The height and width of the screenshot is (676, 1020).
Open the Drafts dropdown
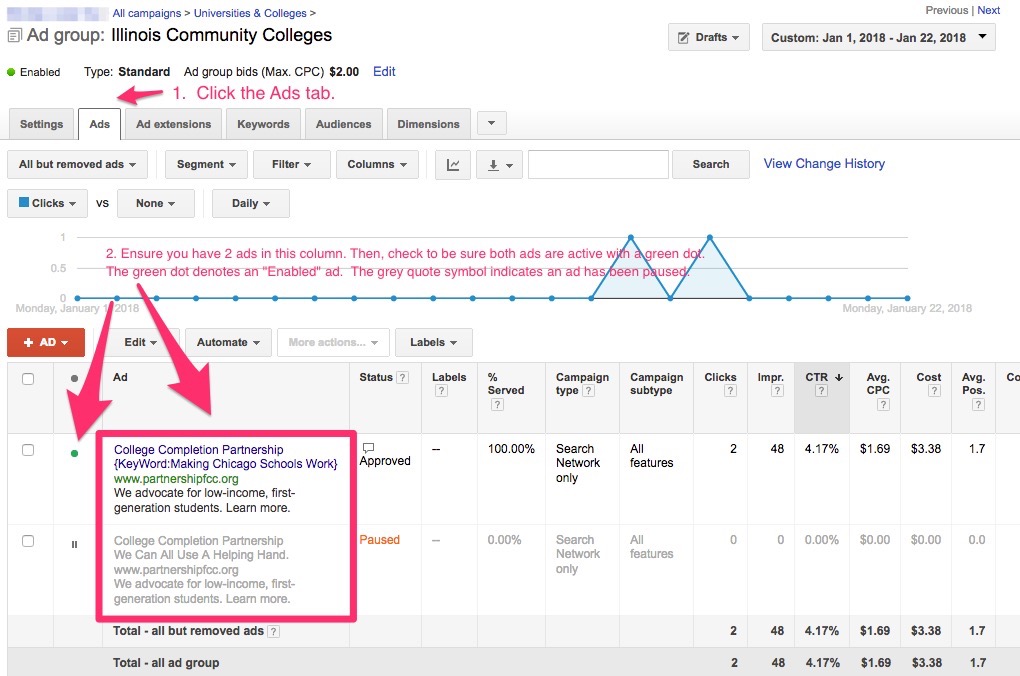coord(708,38)
